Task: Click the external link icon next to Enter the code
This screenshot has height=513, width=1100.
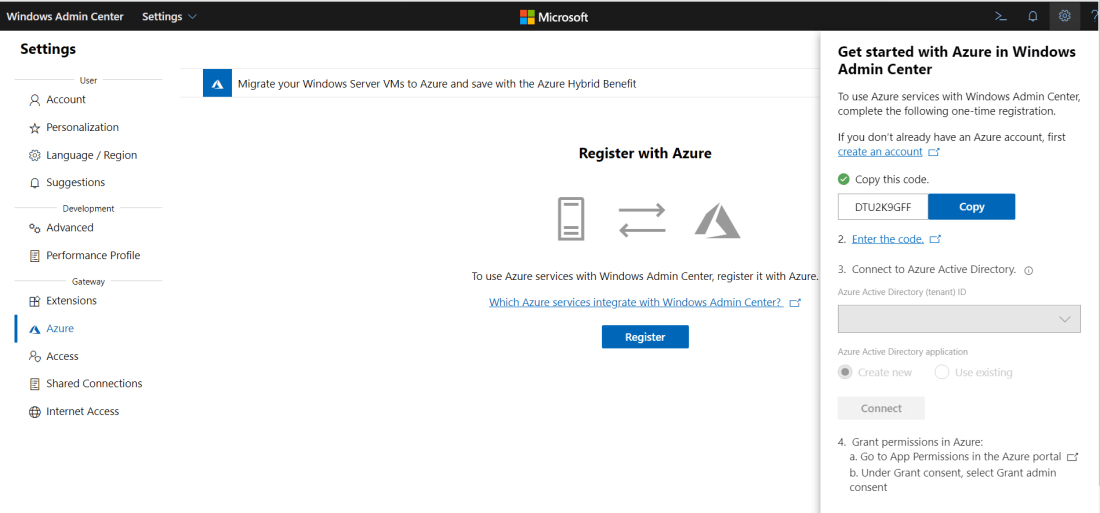Action: (x=935, y=240)
